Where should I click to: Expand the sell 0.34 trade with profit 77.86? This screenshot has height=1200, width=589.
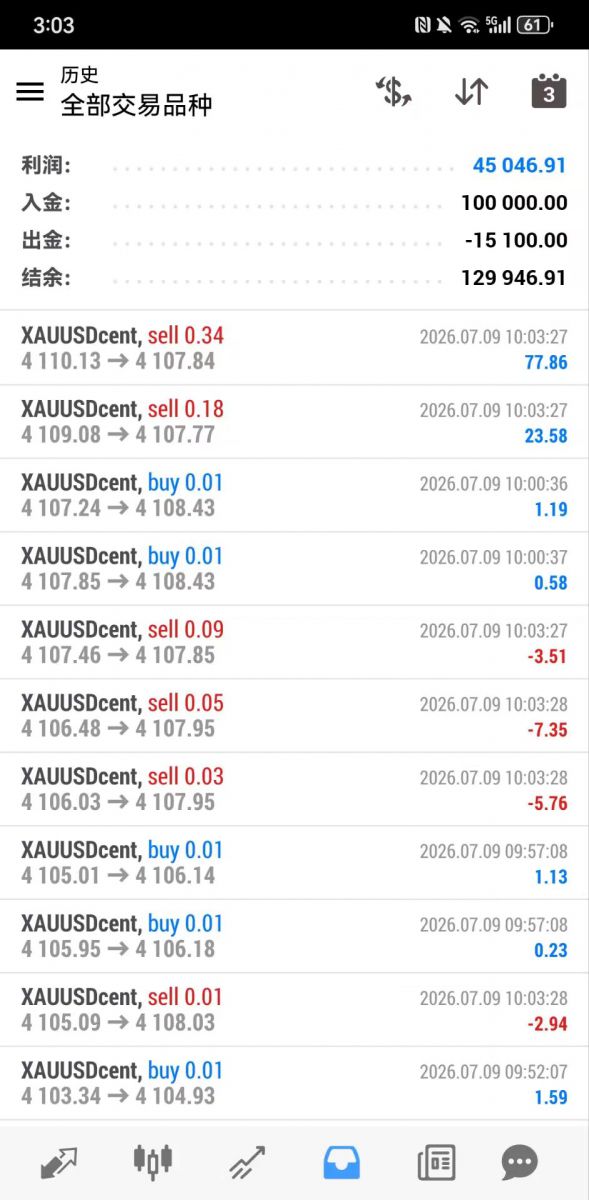point(294,348)
